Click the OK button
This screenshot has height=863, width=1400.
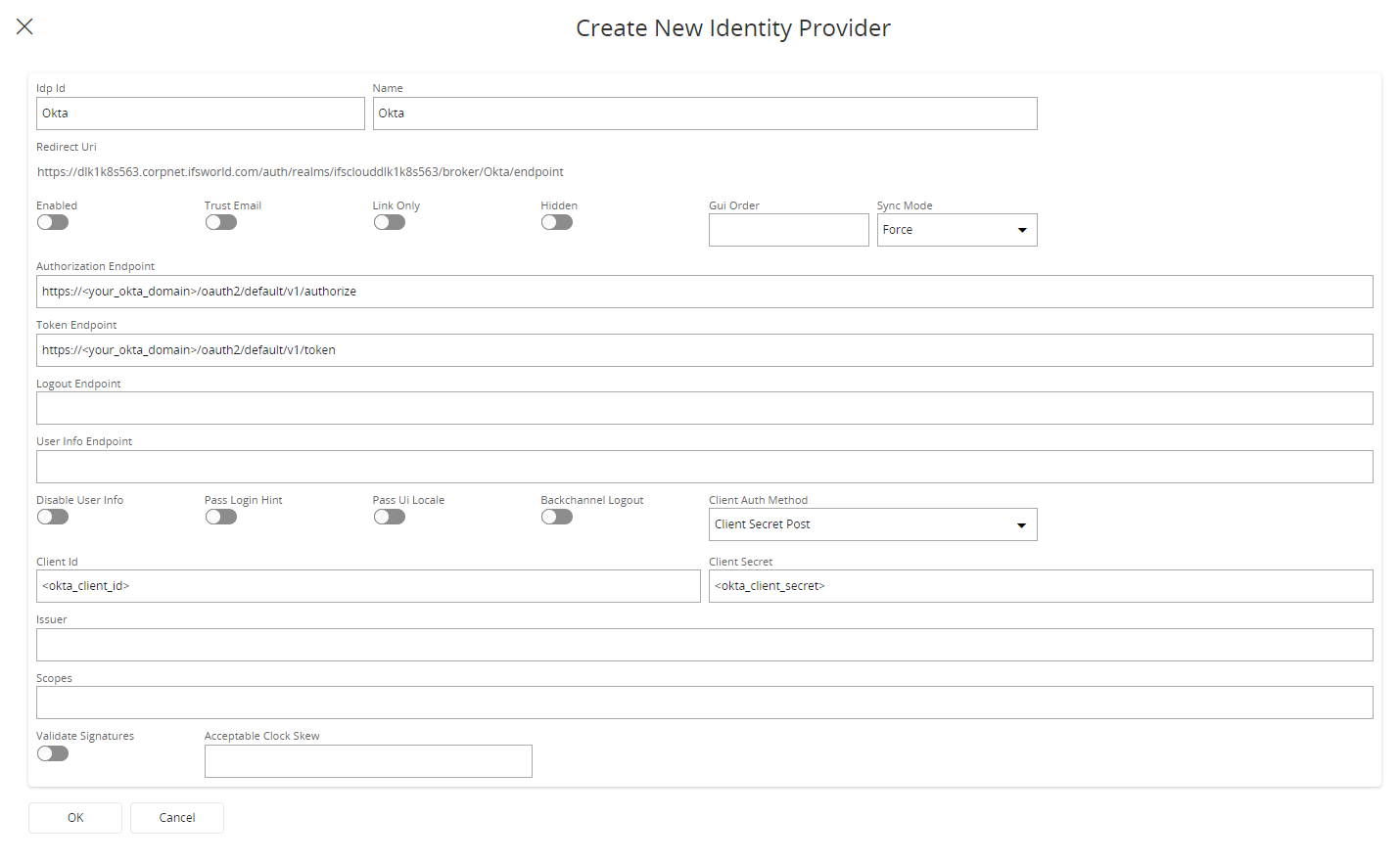click(x=75, y=818)
